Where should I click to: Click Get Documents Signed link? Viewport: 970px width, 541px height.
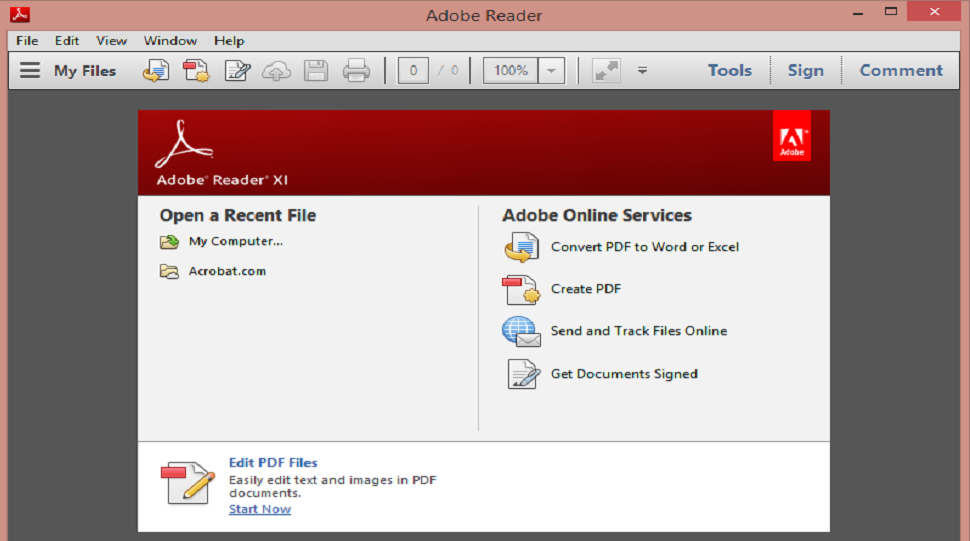624,373
